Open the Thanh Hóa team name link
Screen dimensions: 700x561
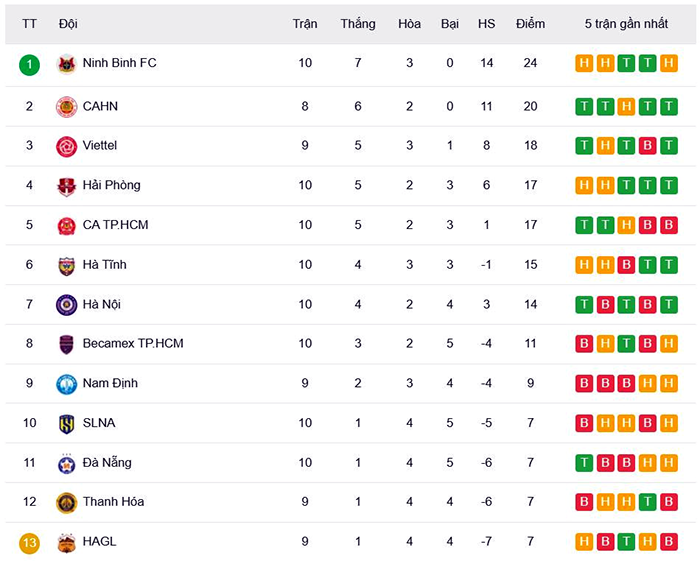113,502
